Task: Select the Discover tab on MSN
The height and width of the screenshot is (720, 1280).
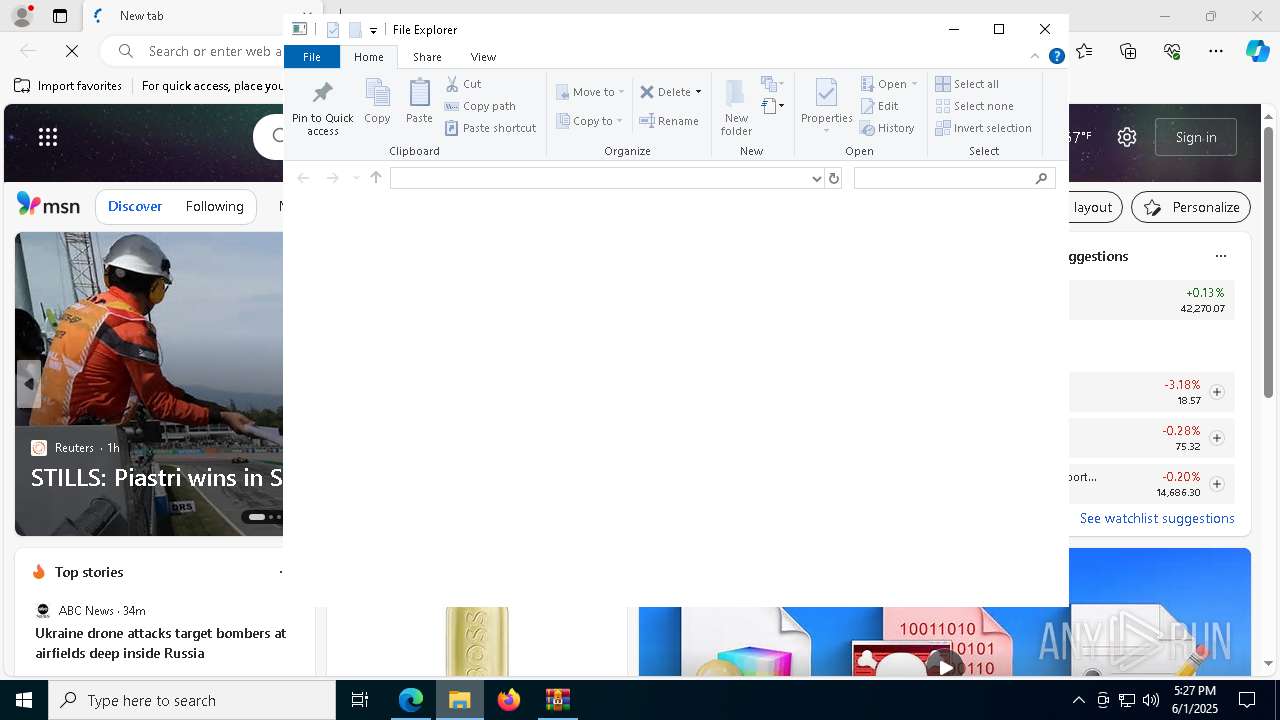Action: tap(135, 206)
